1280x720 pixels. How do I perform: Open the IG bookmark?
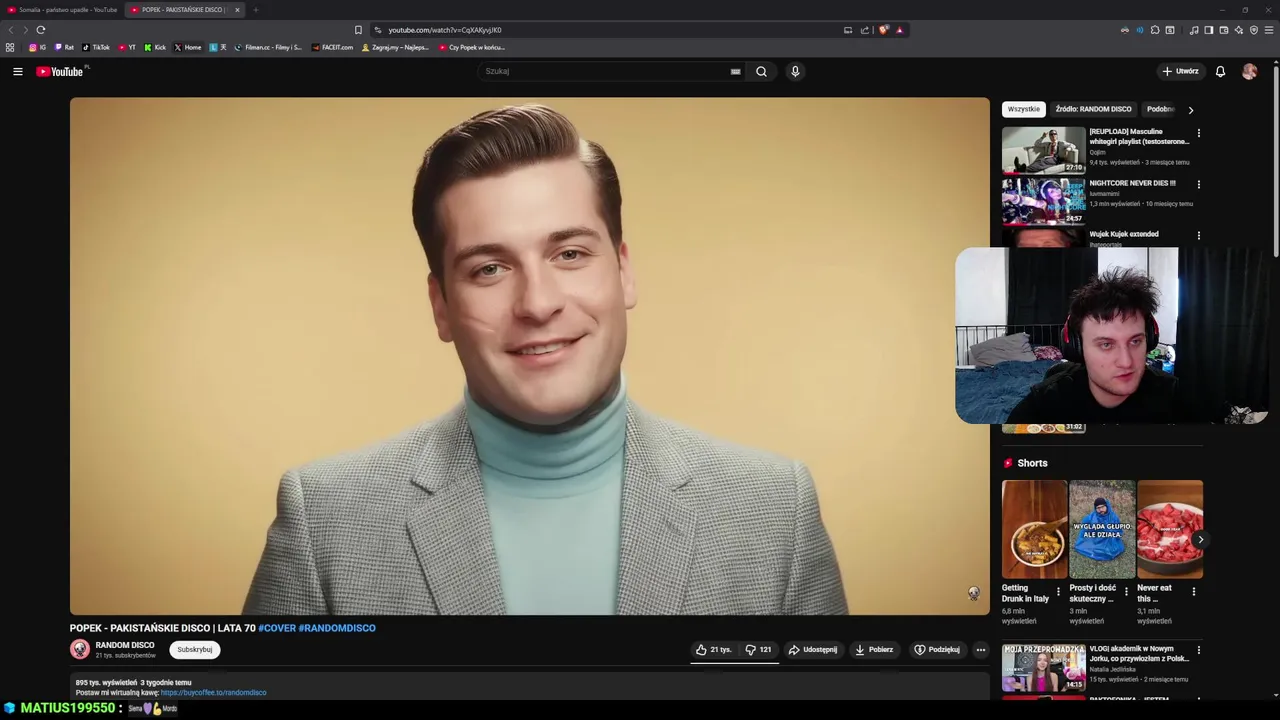coord(37,47)
